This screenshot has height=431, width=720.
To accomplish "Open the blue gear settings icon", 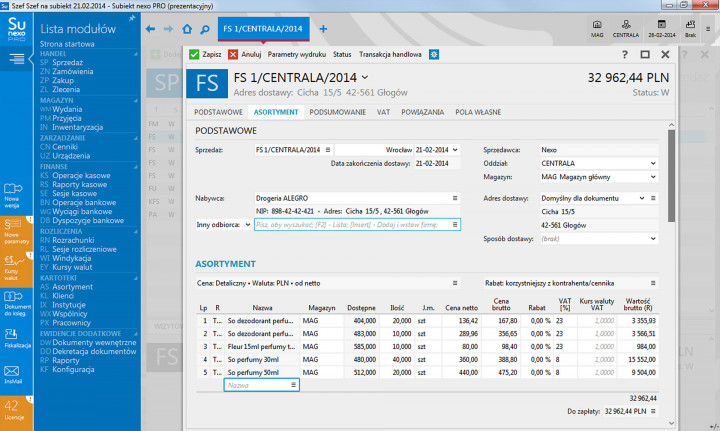I will pyautogui.click(x=433, y=54).
